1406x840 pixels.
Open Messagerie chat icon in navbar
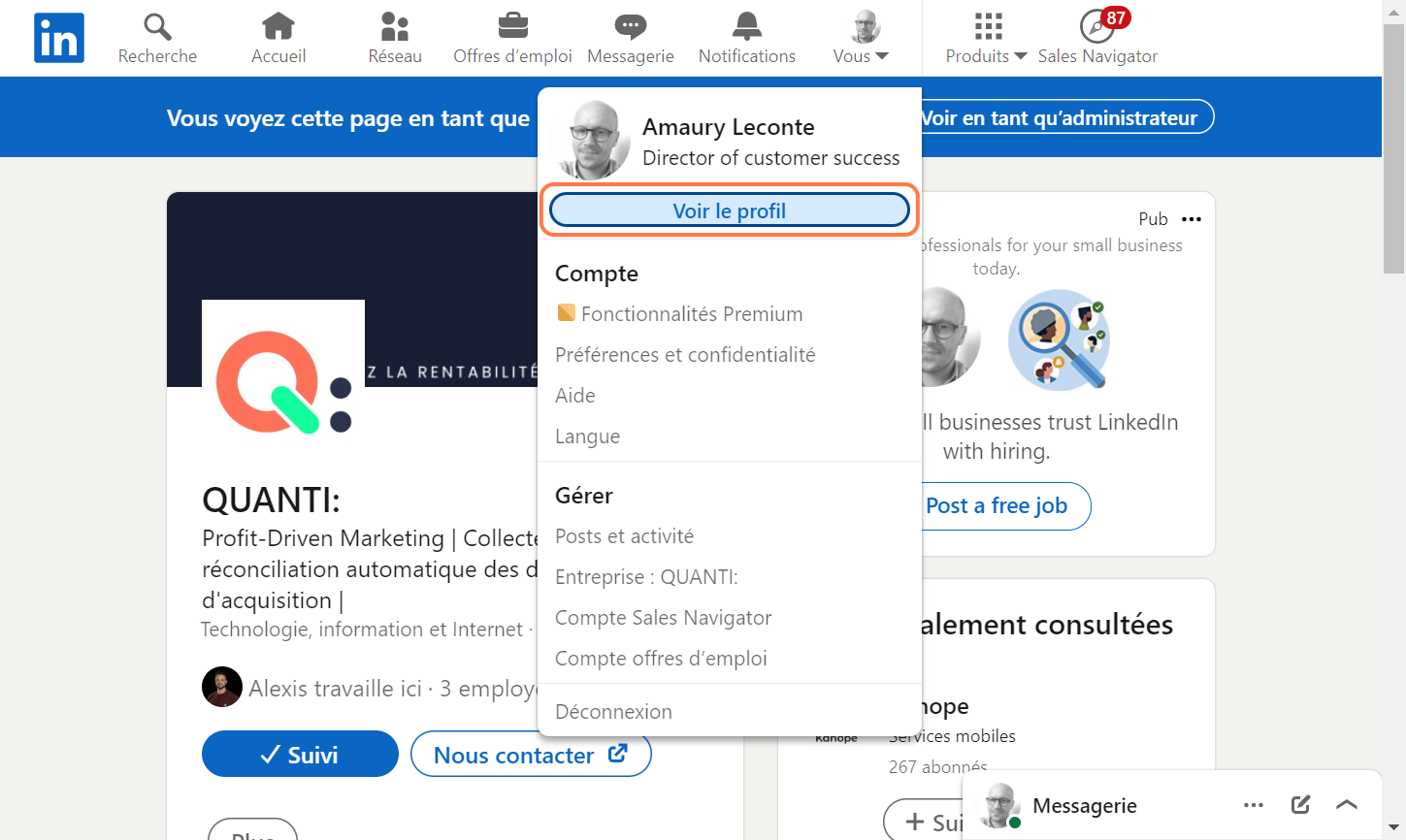(x=631, y=26)
